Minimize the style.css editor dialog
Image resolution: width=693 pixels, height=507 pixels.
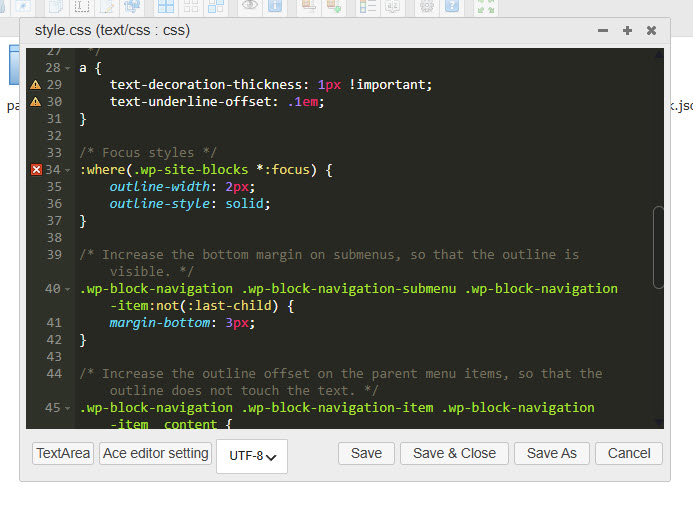pyautogui.click(x=603, y=30)
